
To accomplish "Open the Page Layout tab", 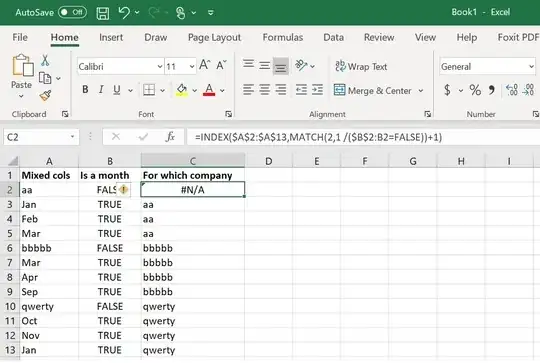I will 214,37.
